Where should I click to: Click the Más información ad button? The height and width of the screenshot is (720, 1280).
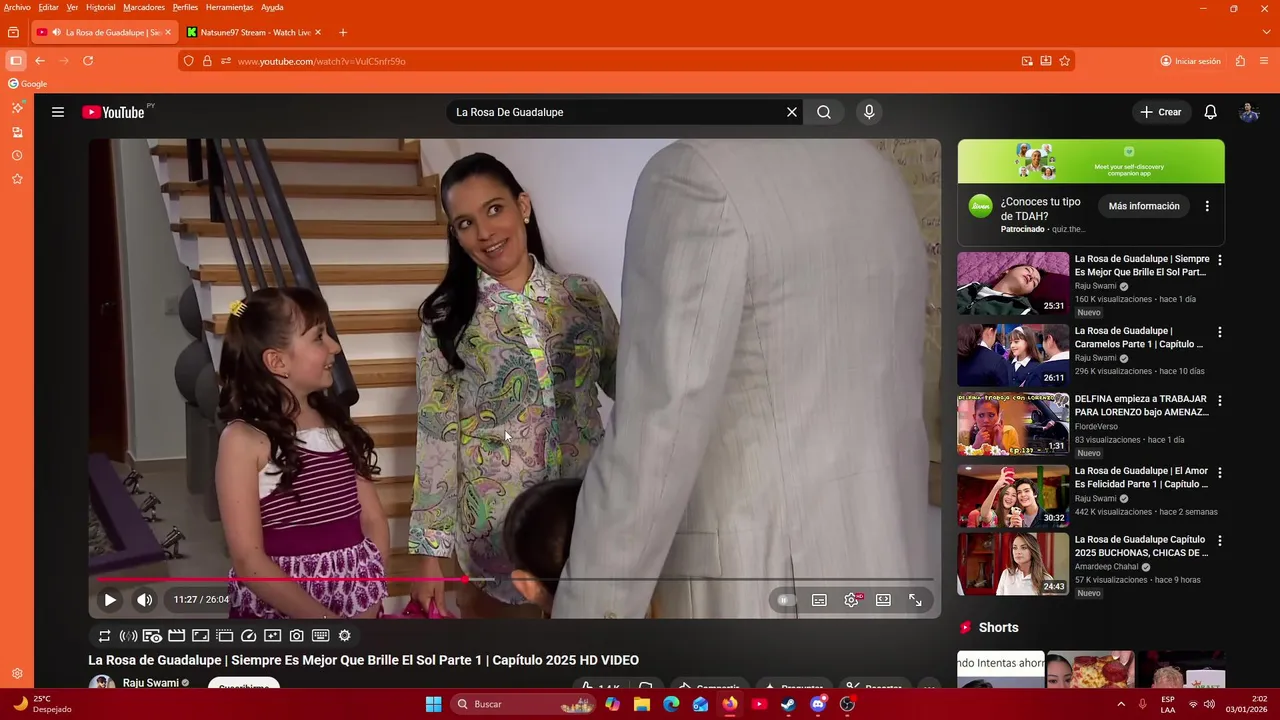tap(1144, 206)
